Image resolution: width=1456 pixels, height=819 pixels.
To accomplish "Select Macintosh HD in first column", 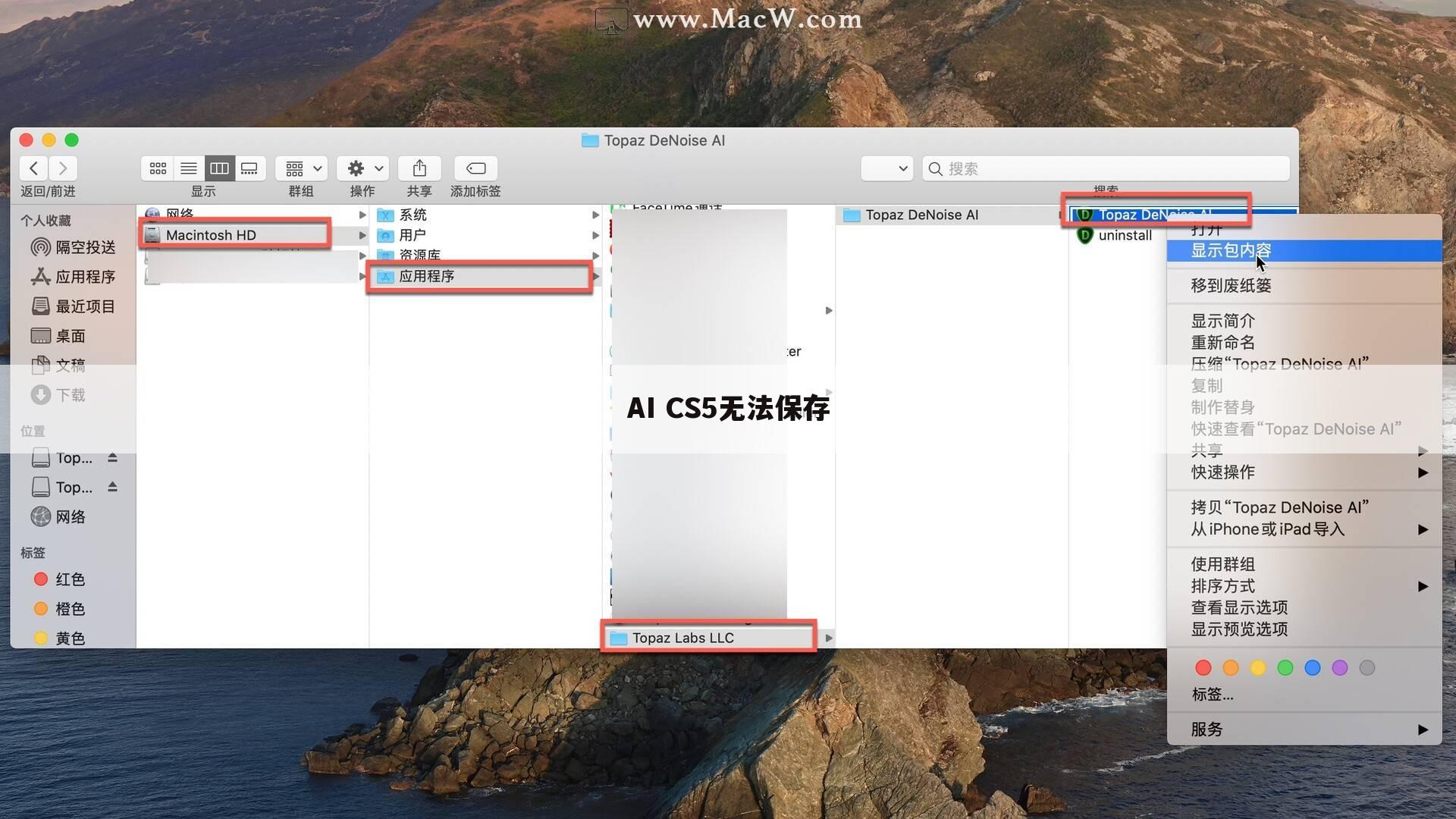I will click(235, 235).
